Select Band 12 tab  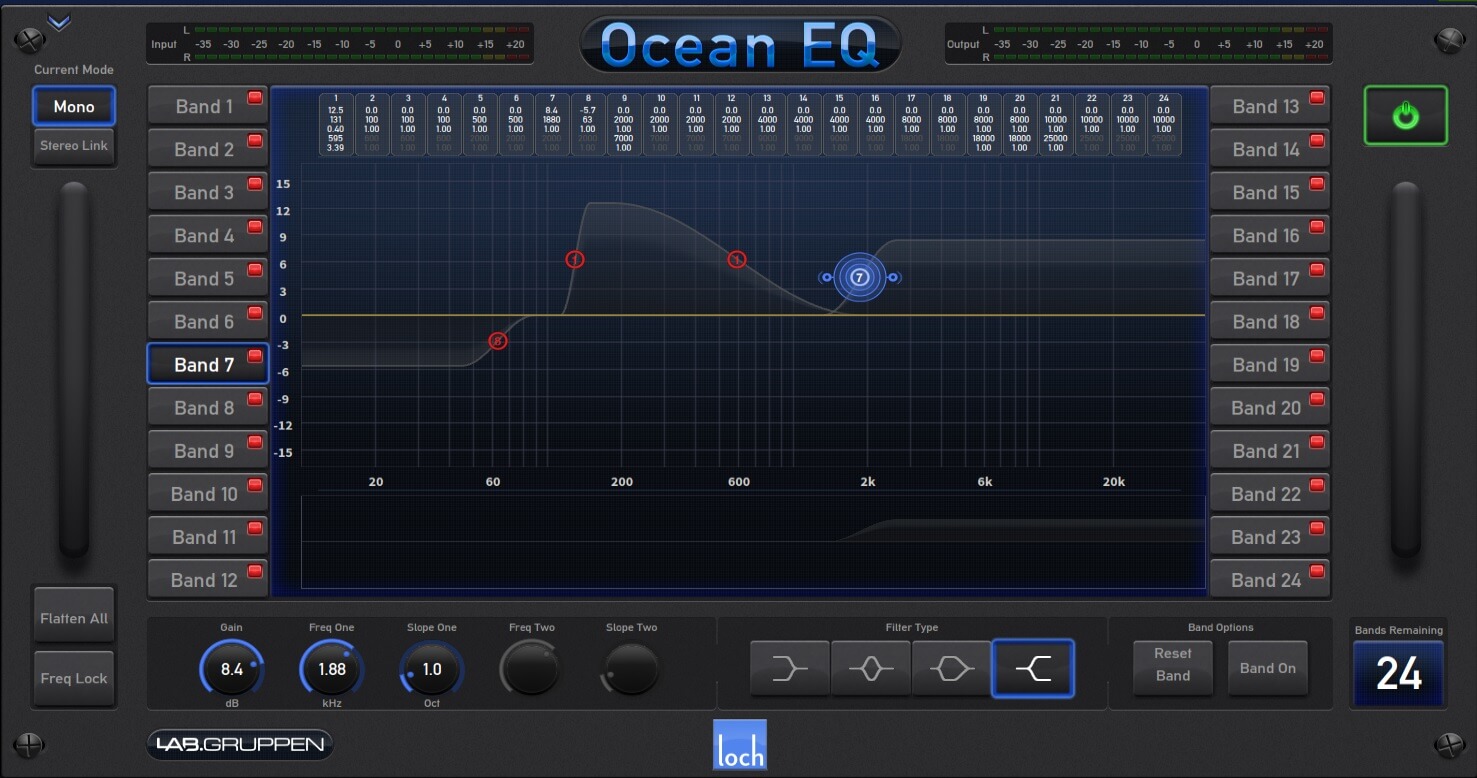pos(207,579)
